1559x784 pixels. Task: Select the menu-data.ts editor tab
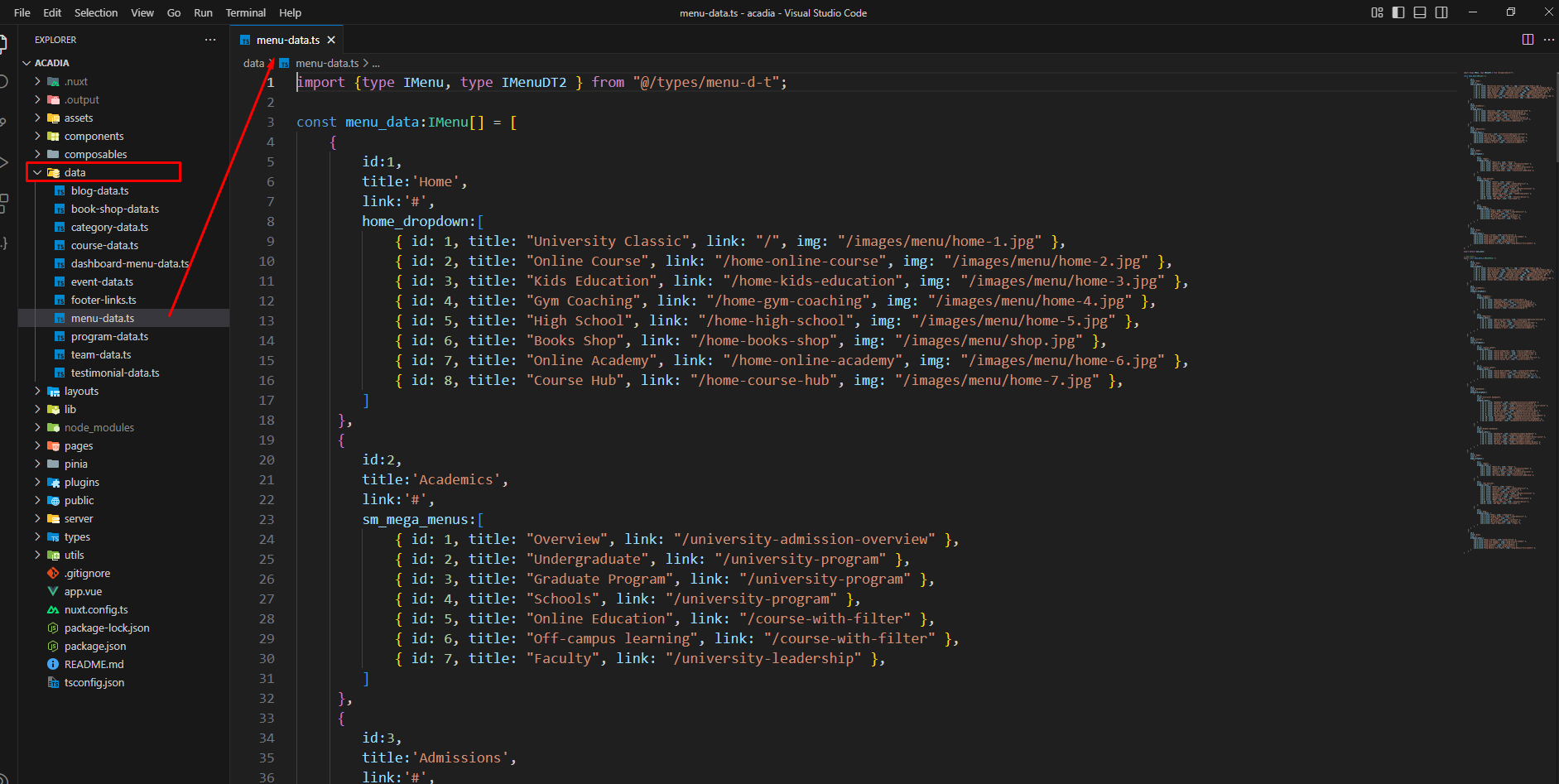pyautogui.click(x=286, y=40)
